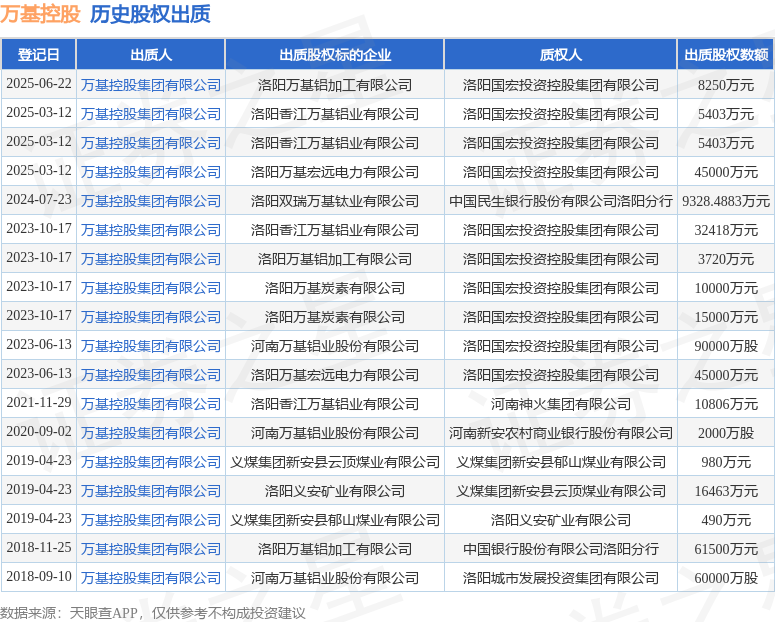Viewport: 775px width, 622px height.
Task: Click the date 2024-07-23
Action: [x=39, y=200]
